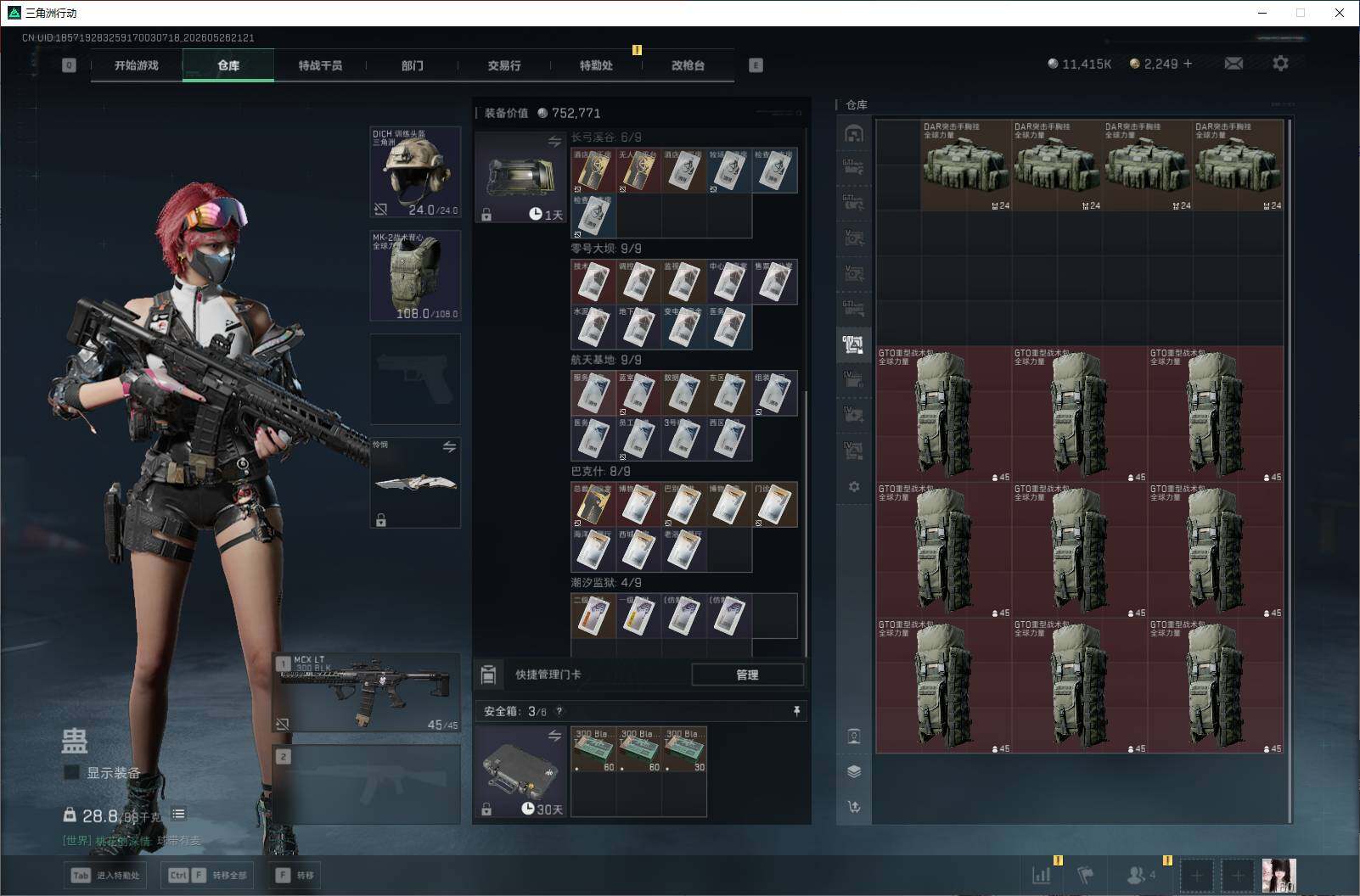Click the cart upload icon in warehouse sidebar
This screenshot has height=896, width=1360.
click(x=854, y=807)
